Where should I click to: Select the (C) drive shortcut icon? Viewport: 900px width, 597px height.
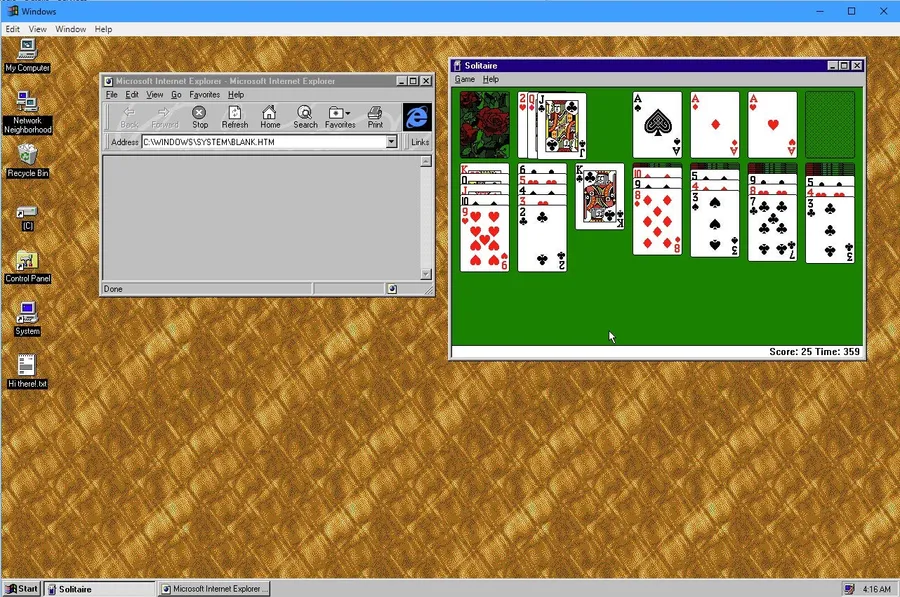27,218
